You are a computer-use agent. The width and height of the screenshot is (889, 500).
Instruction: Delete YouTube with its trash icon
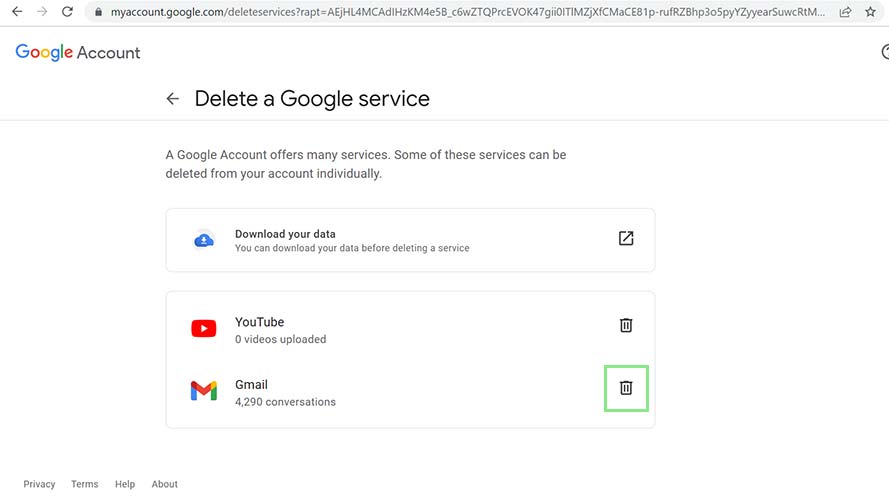[x=625, y=325]
